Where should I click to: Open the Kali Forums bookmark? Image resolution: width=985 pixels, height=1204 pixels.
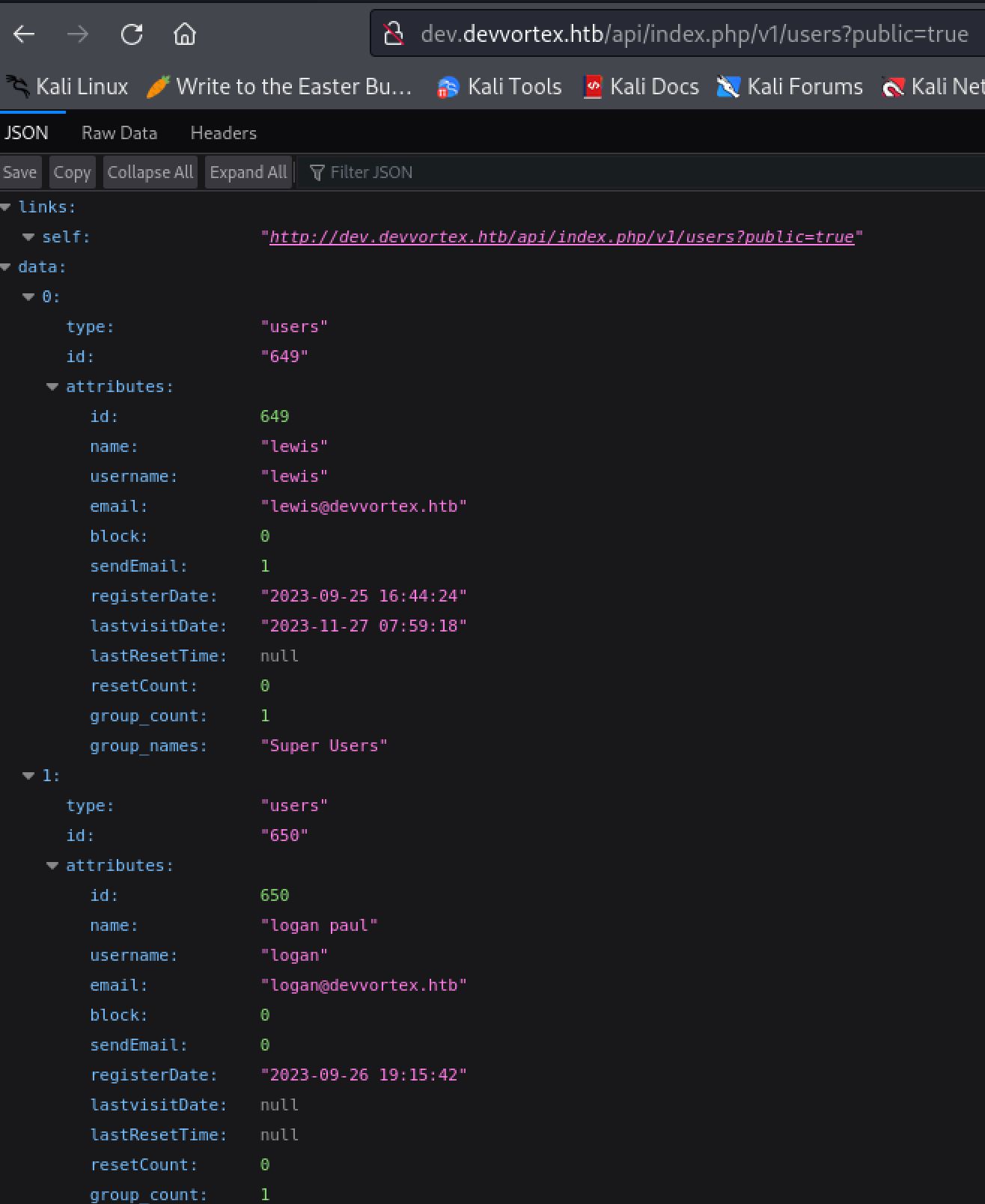pyautogui.click(x=790, y=87)
